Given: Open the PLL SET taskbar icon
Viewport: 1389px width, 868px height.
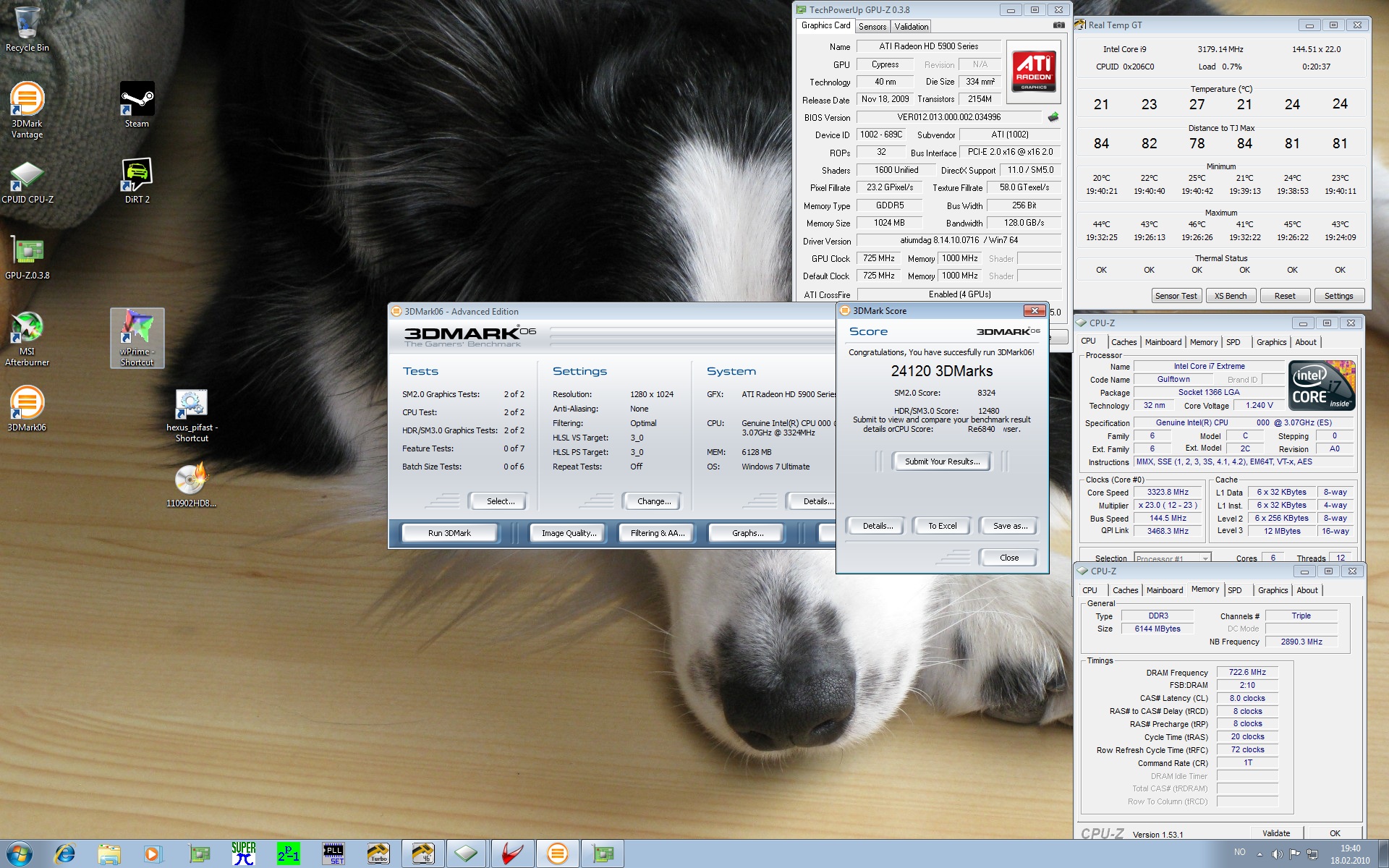Looking at the screenshot, I should tap(334, 854).
